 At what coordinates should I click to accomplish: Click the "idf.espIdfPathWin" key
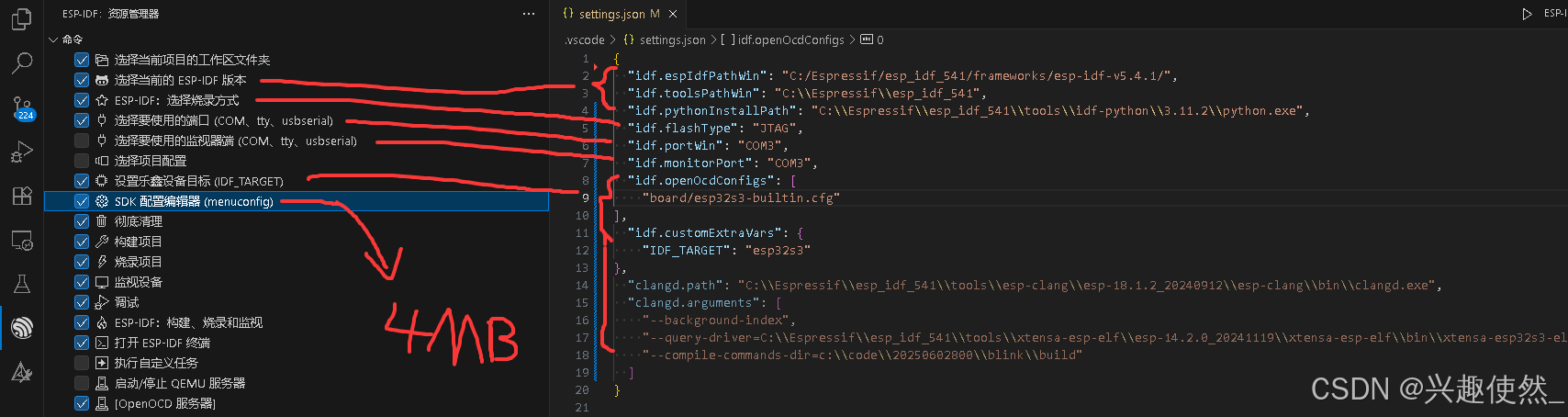pyautogui.click(x=697, y=75)
